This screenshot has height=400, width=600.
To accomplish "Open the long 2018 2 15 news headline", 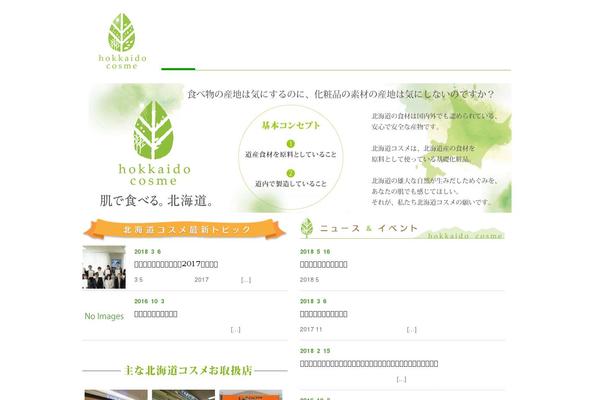I will (369, 363).
